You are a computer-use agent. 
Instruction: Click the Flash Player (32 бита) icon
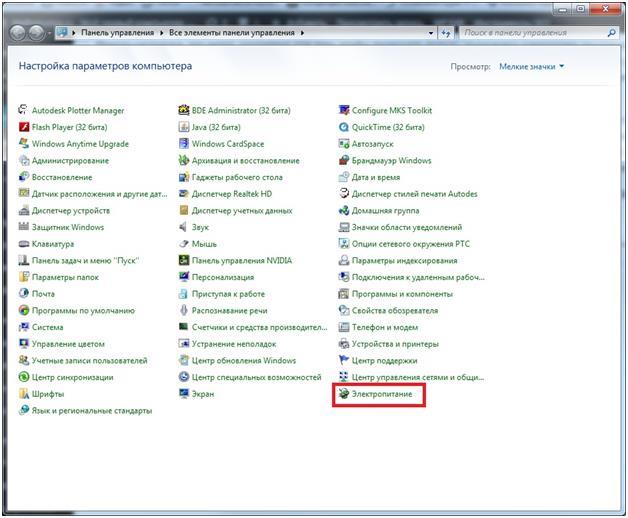[24, 127]
